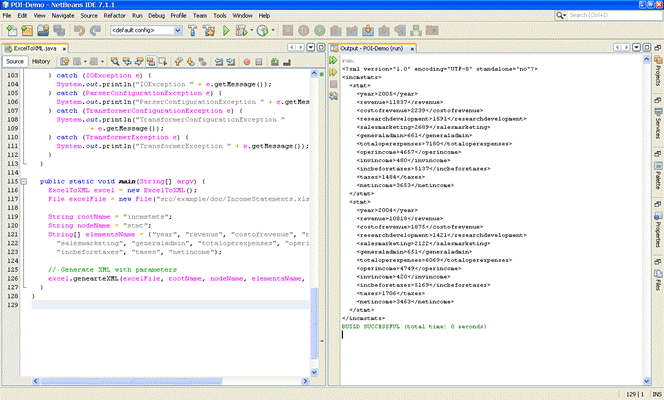The image size is (664, 400).
Task: Click the Uncomment icon in editor toolbar
Action: pos(287,62)
